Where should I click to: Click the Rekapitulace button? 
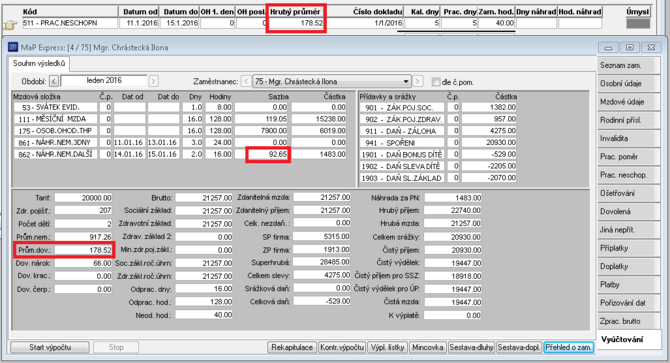292,347
